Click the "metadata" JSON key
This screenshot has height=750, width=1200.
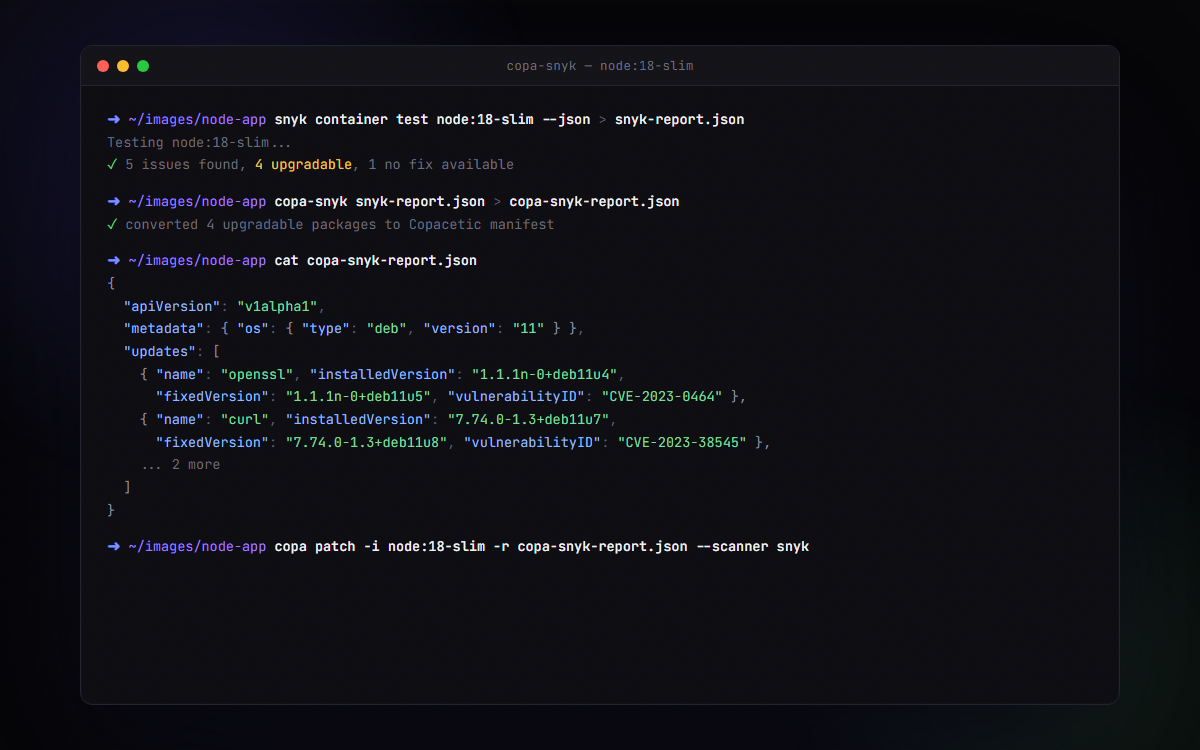click(163, 329)
